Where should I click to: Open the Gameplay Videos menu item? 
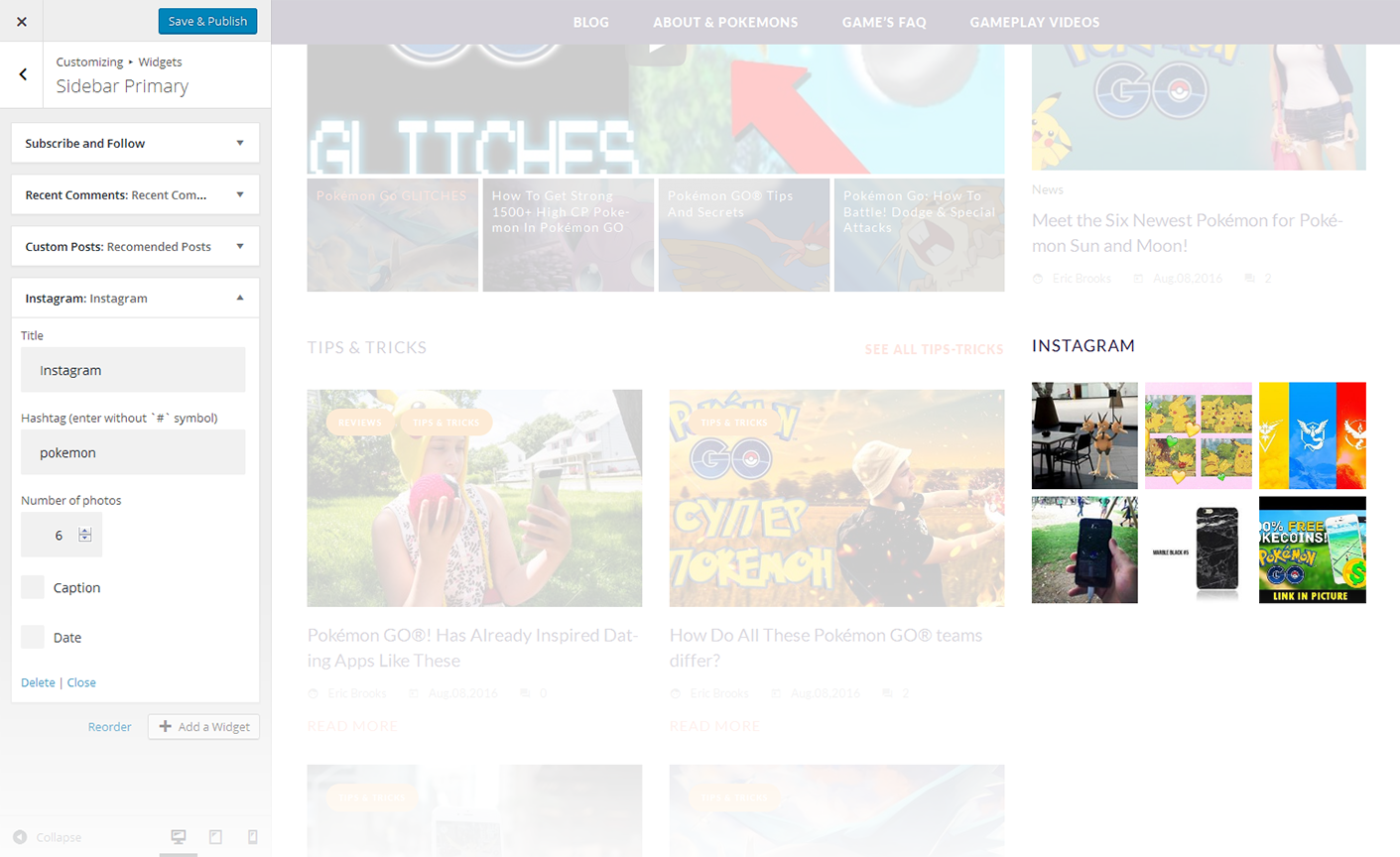1034,22
